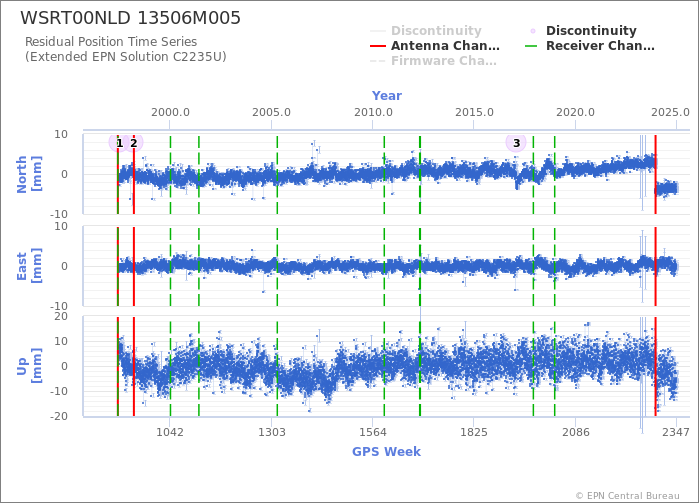Click the 2347 GPS week tick label
This screenshot has height=504, width=700.
click(x=676, y=432)
